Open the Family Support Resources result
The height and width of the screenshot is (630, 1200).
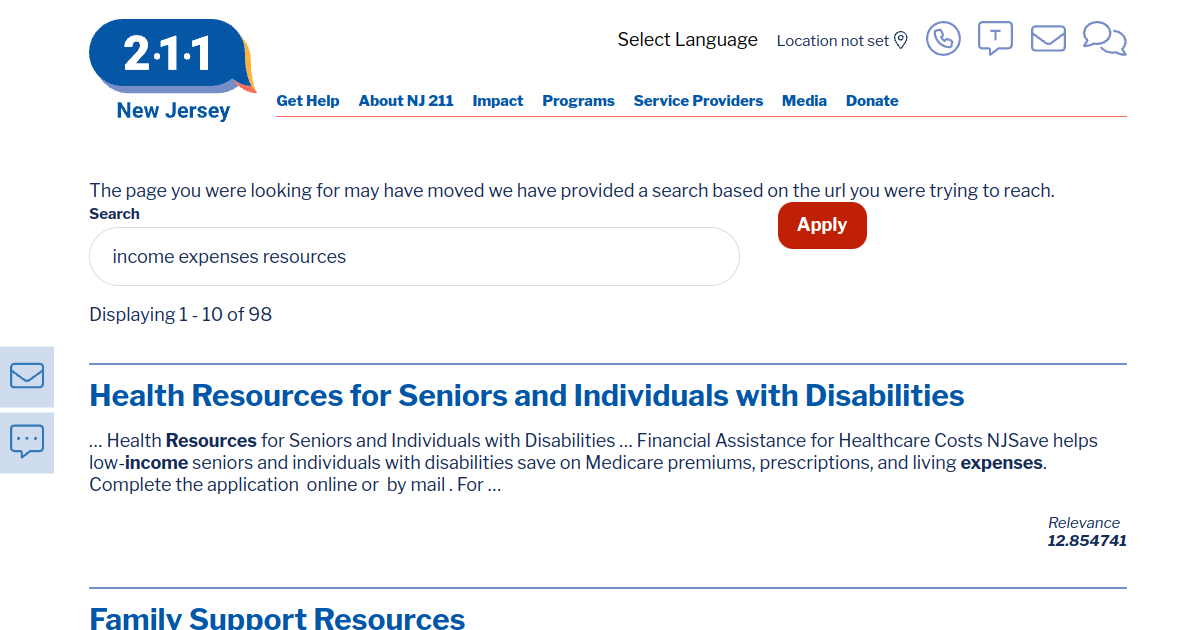(277, 618)
